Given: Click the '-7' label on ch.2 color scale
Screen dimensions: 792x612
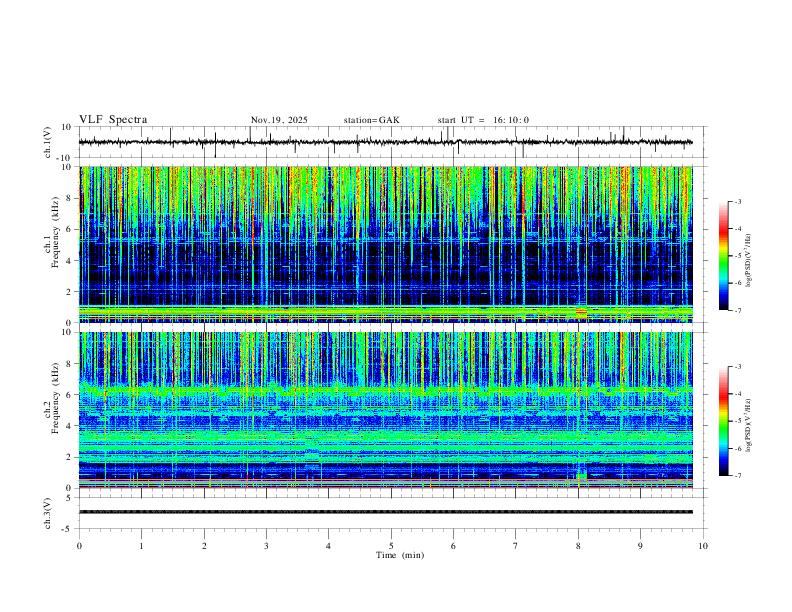Looking at the screenshot, I should (x=737, y=476).
